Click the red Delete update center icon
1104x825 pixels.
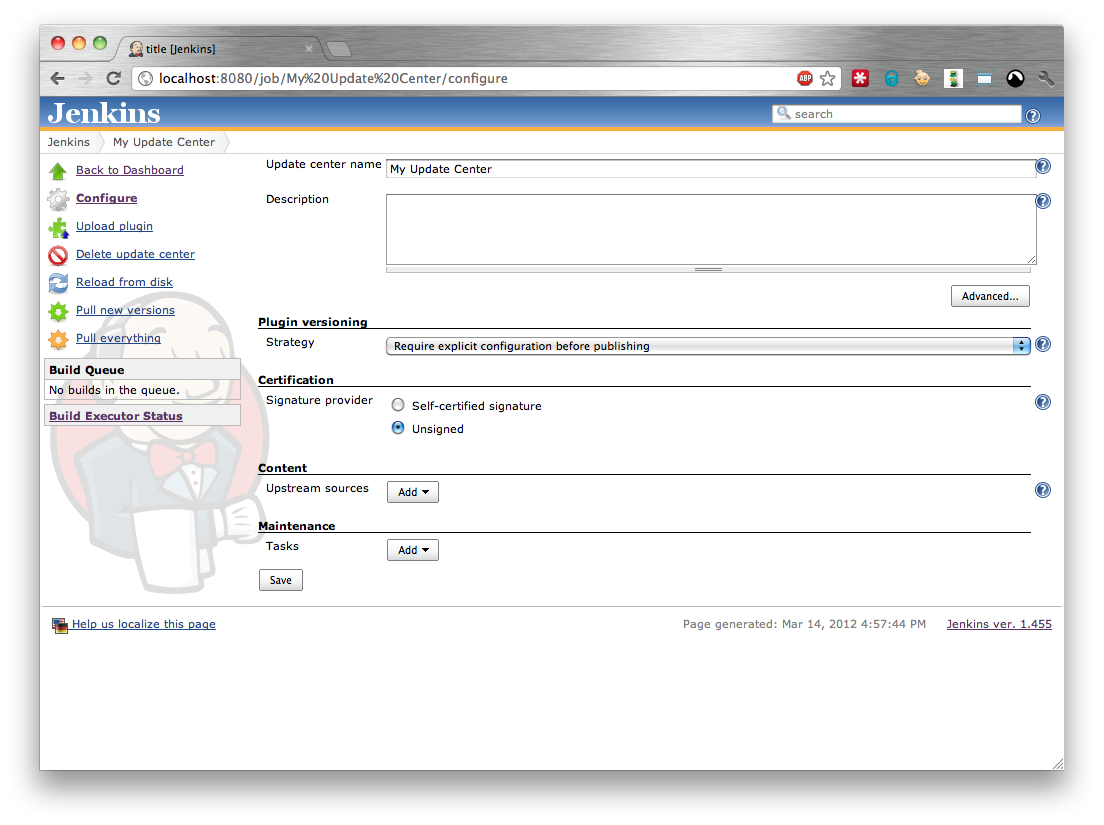[x=58, y=255]
